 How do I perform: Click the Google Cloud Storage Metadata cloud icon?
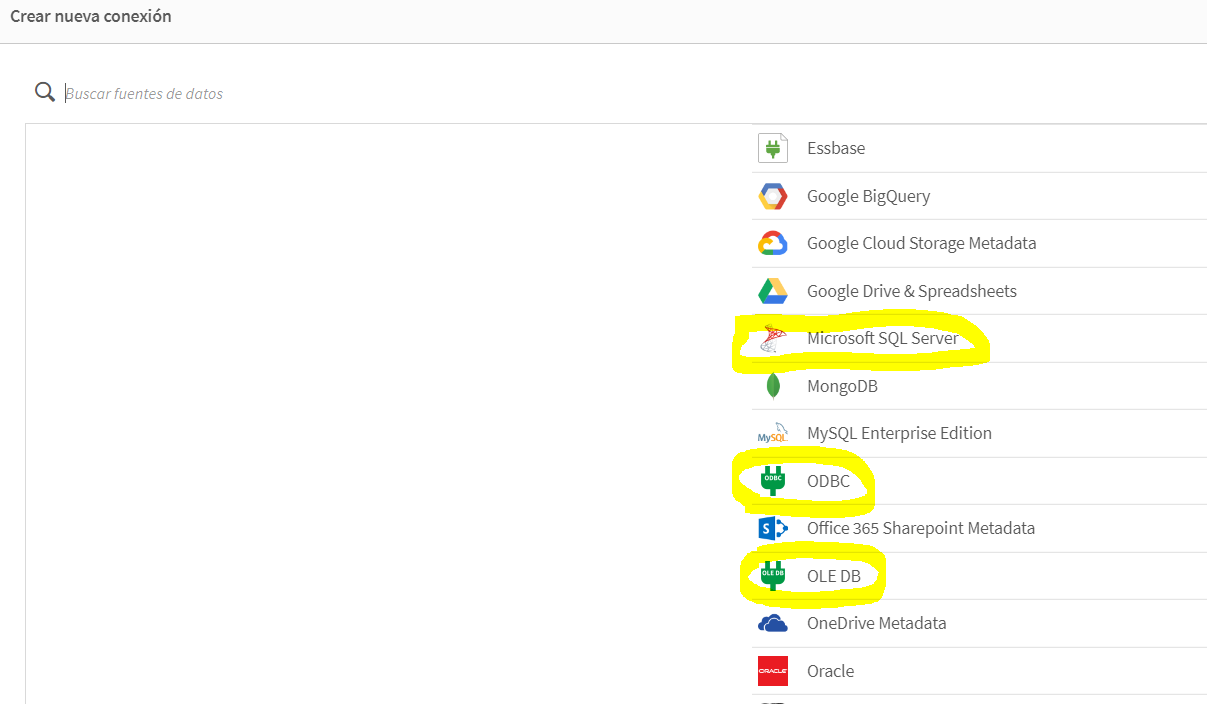pyautogui.click(x=772, y=242)
